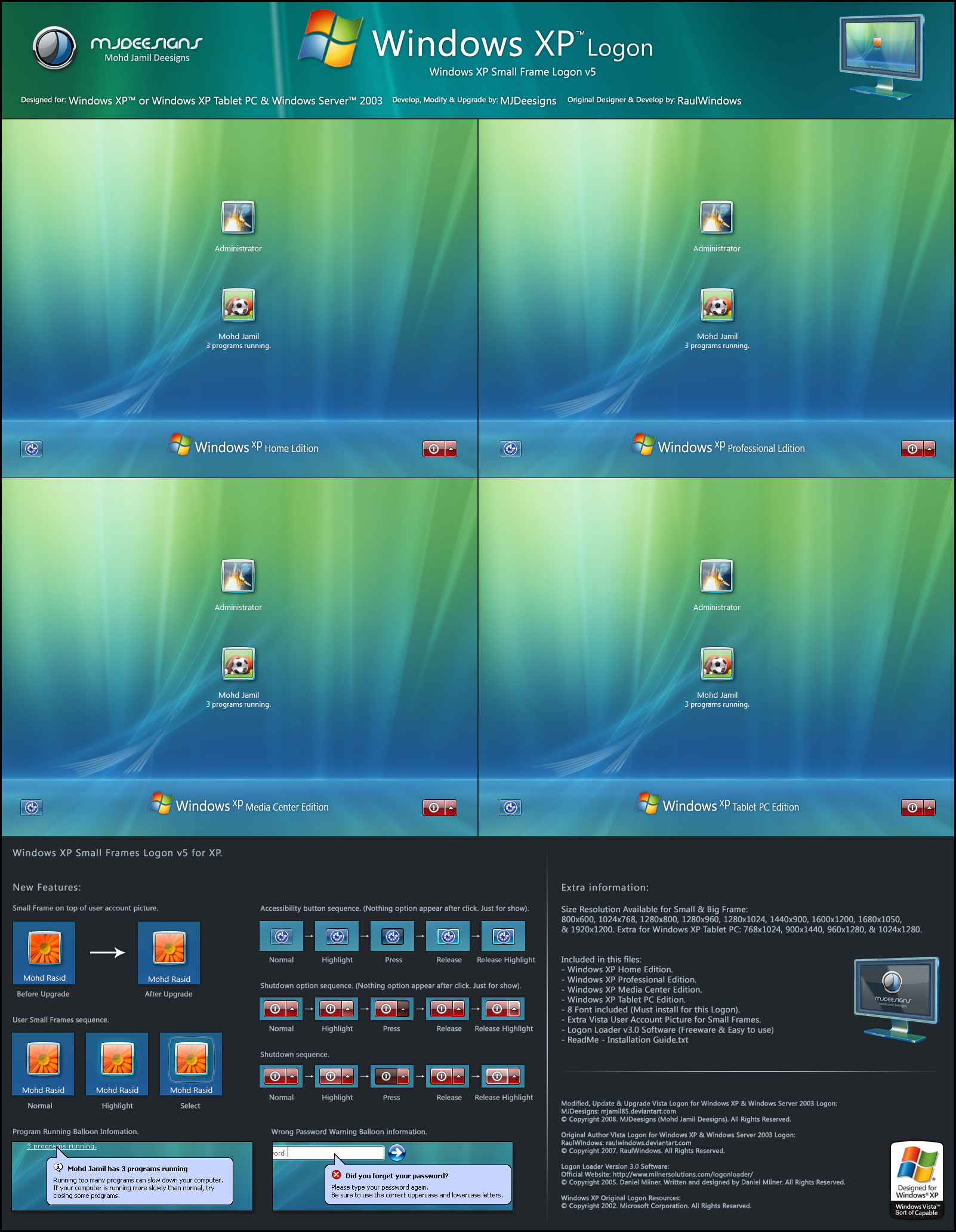Image resolution: width=956 pixels, height=1232 pixels.
Task: Click blue go arrow beside password field
Action: 397,1153
